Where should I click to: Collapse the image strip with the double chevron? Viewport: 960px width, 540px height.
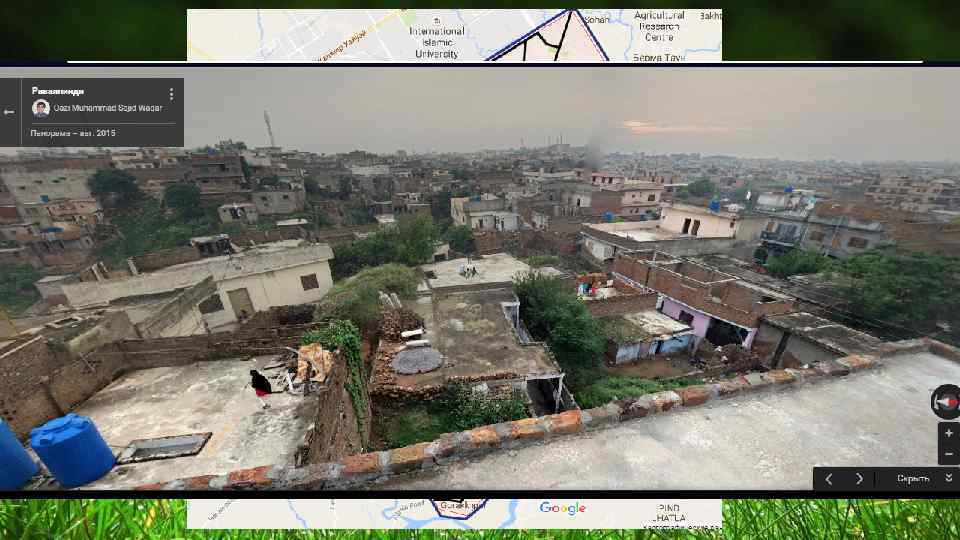[x=949, y=478]
